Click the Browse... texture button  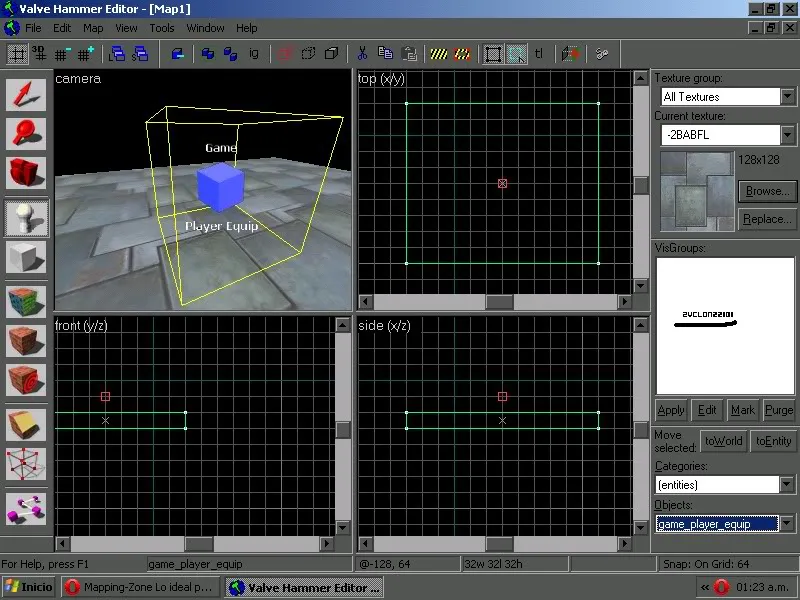[x=767, y=190]
